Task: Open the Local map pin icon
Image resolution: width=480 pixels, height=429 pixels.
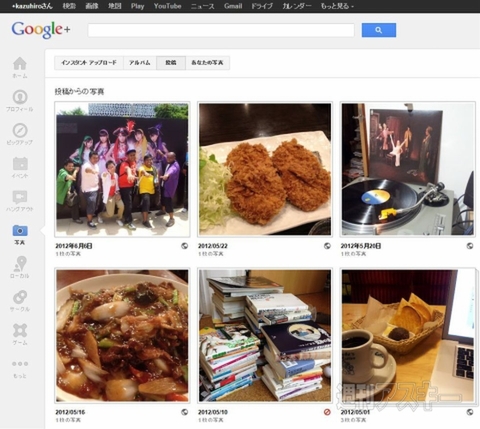Action: pos(20,263)
